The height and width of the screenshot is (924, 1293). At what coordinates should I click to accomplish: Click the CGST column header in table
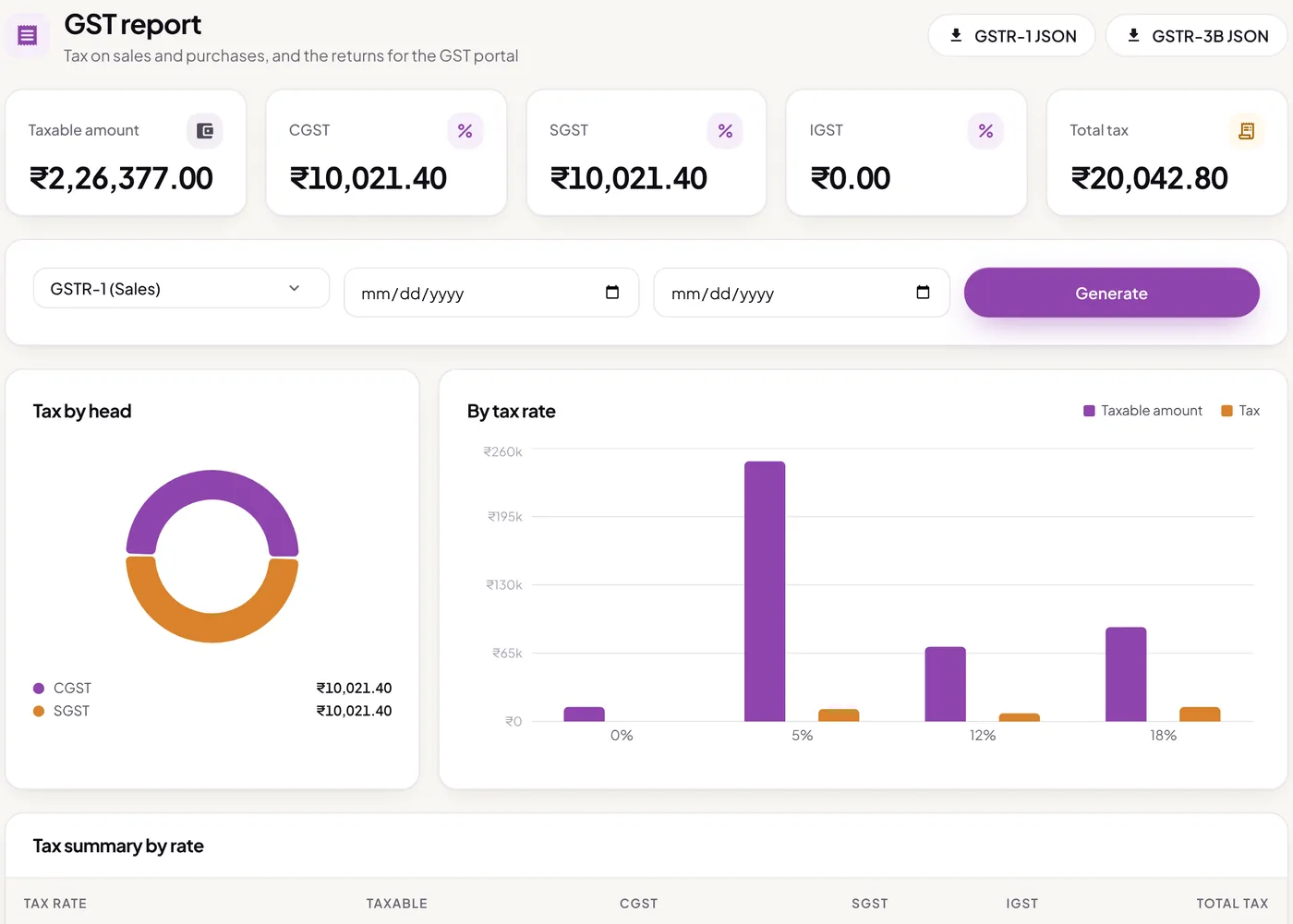tap(639, 904)
